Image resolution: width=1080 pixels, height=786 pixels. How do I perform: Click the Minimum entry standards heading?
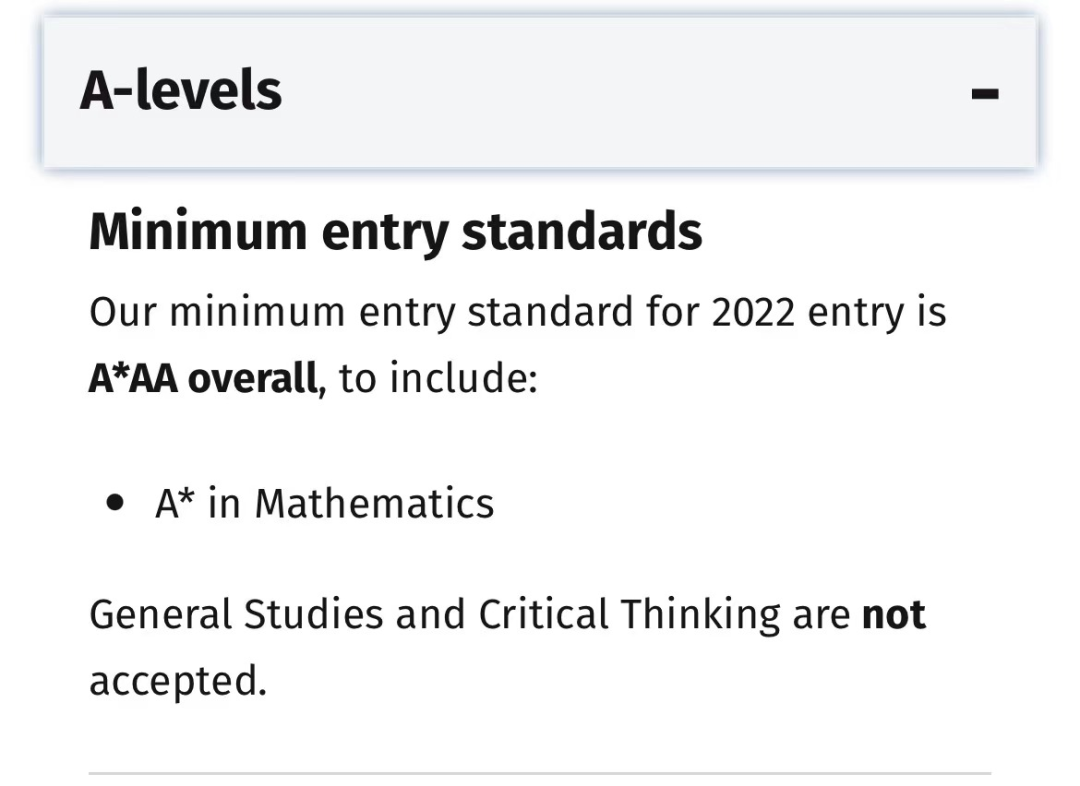(x=395, y=232)
